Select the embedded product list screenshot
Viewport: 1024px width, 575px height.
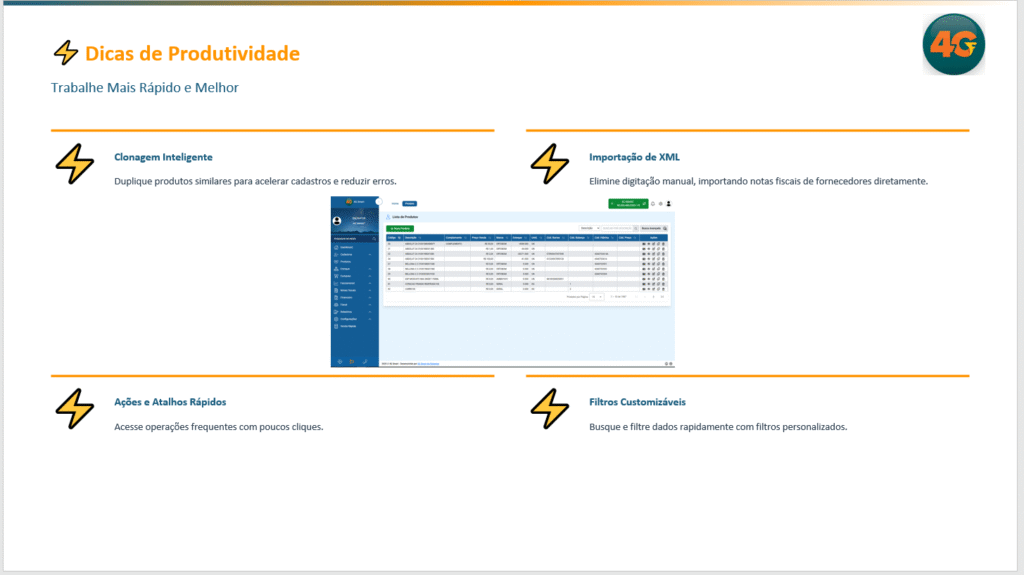tap(502, 282)
